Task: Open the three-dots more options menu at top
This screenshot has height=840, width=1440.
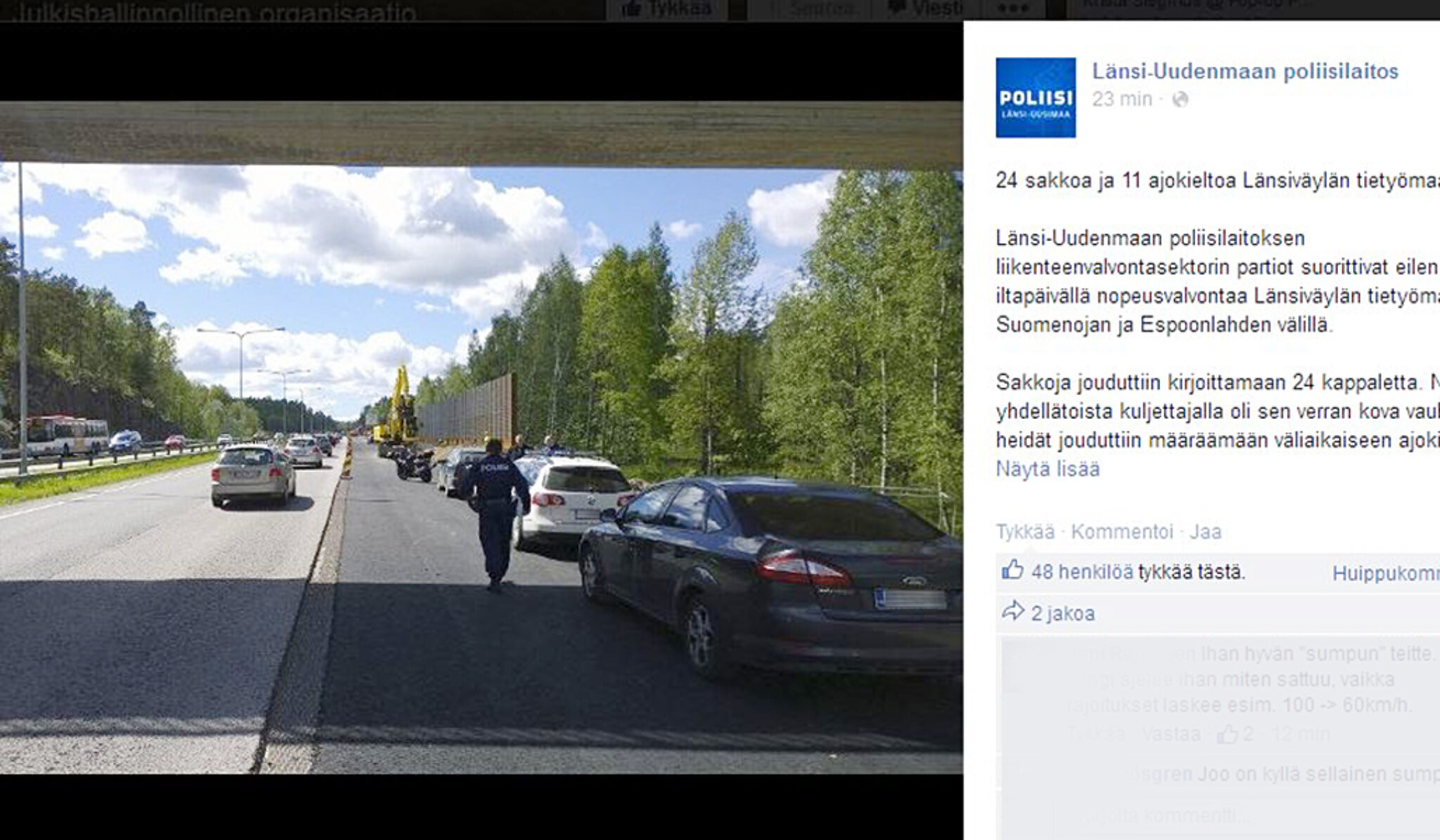Action: click(x=1013, y=9)
